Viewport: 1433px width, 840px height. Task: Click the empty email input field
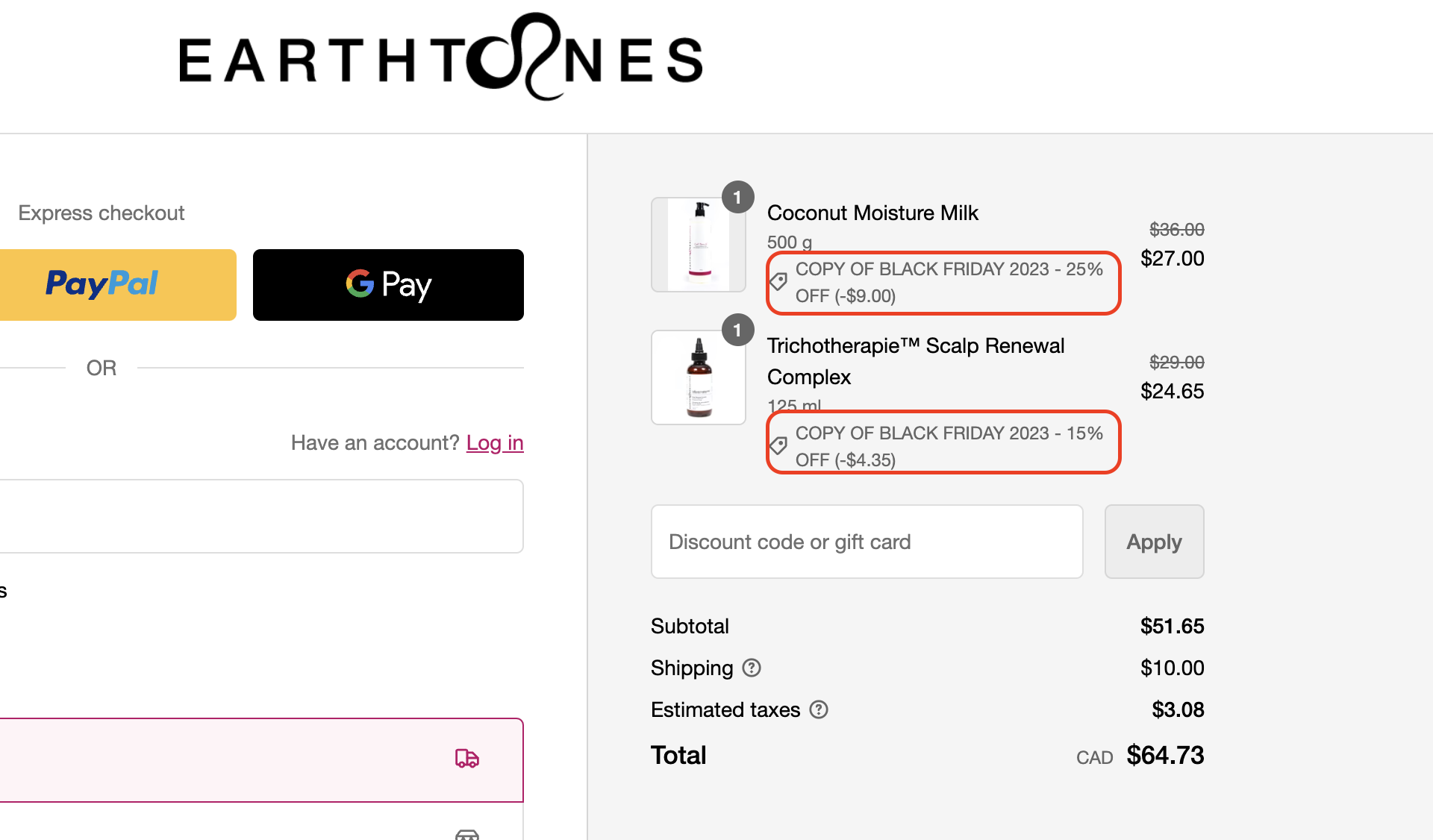(x=261, y=516)
